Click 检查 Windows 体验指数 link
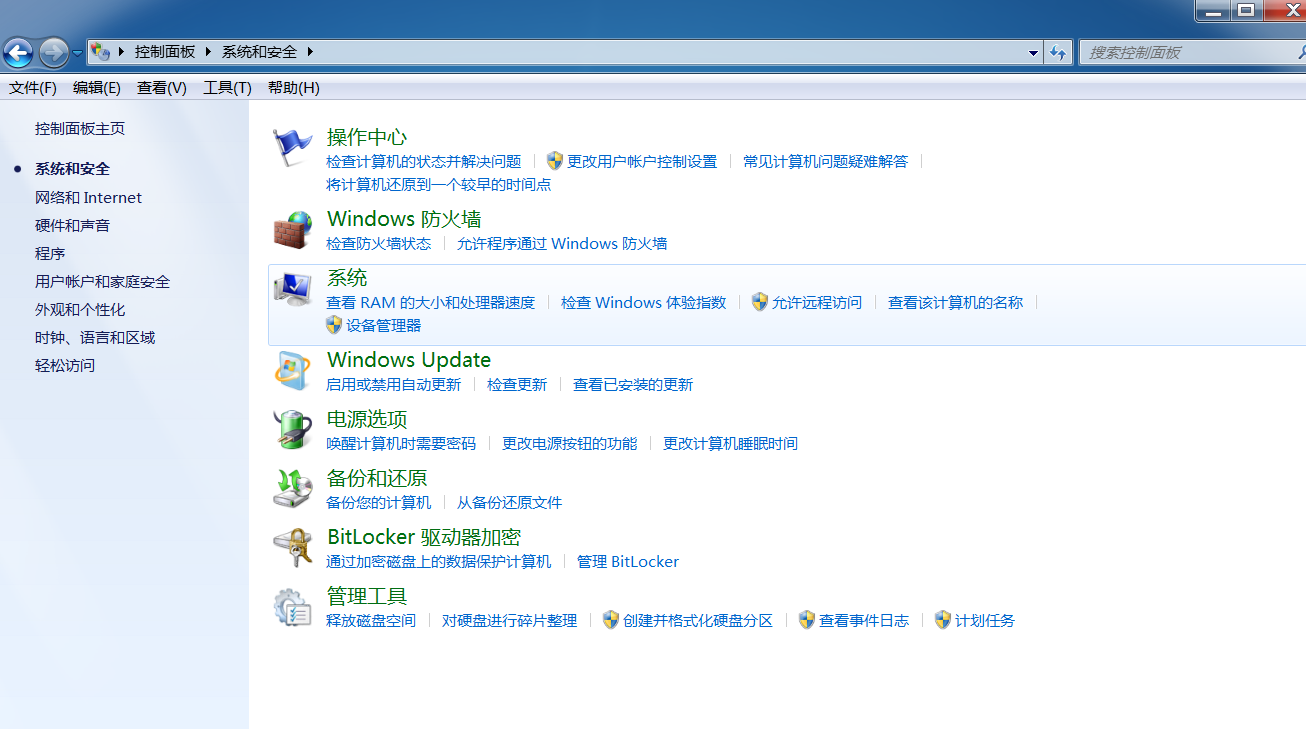1306x729 pixels. pyautogui.click(x=644, y=302)
